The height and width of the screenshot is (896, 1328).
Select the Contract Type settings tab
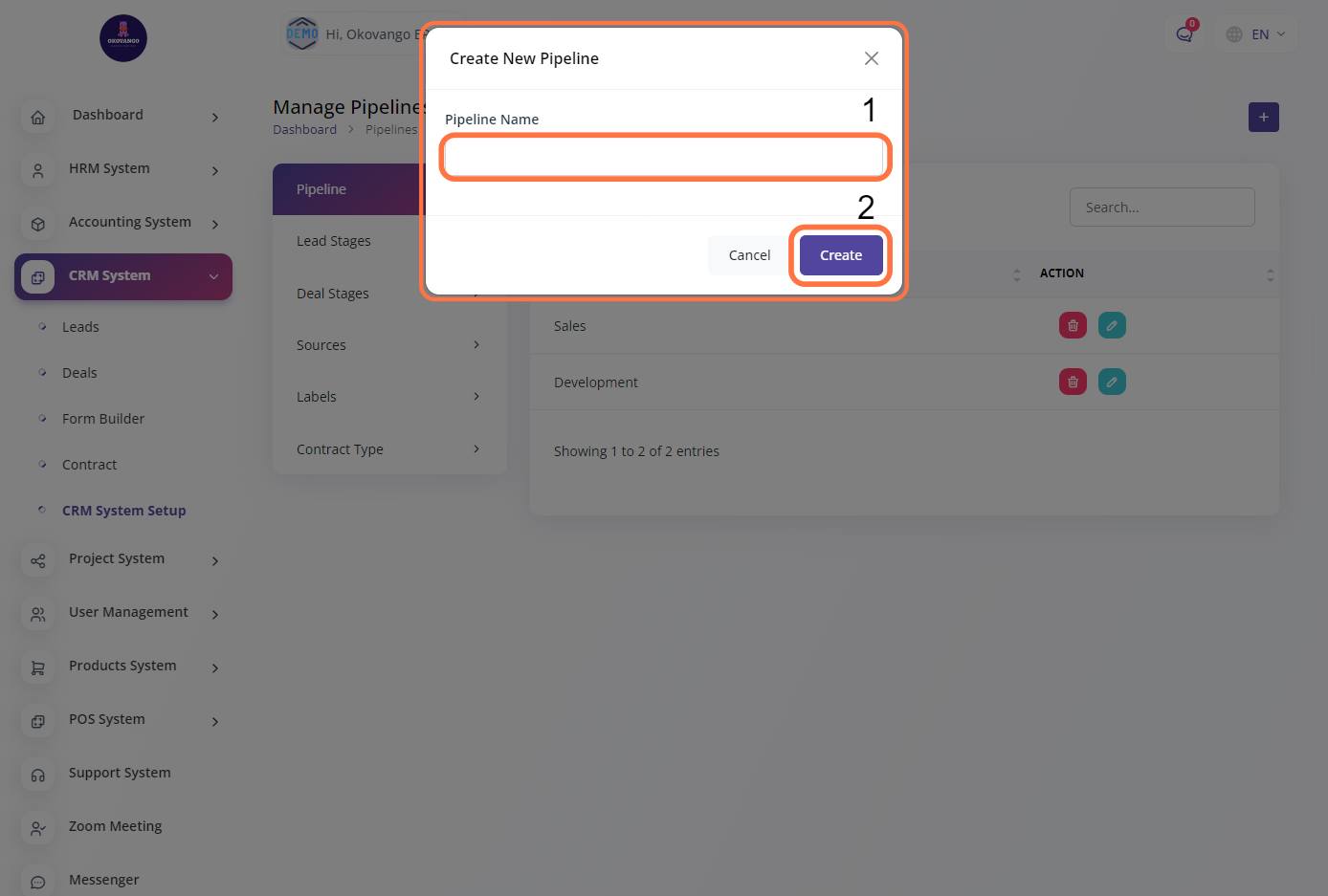tap(341, 449)
